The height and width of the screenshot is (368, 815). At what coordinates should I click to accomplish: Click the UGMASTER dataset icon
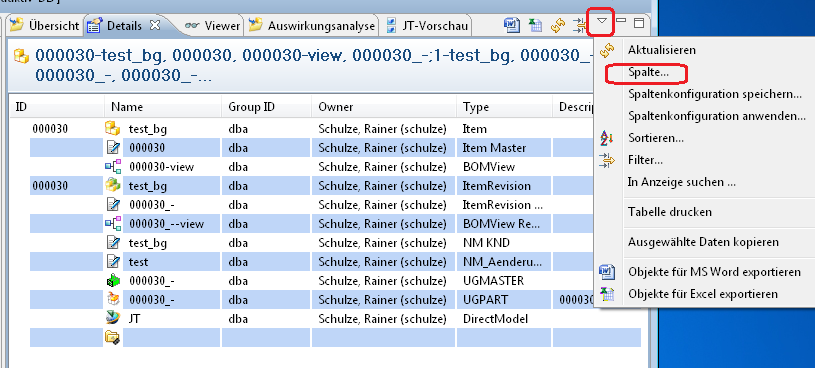(x=113, y=281)
